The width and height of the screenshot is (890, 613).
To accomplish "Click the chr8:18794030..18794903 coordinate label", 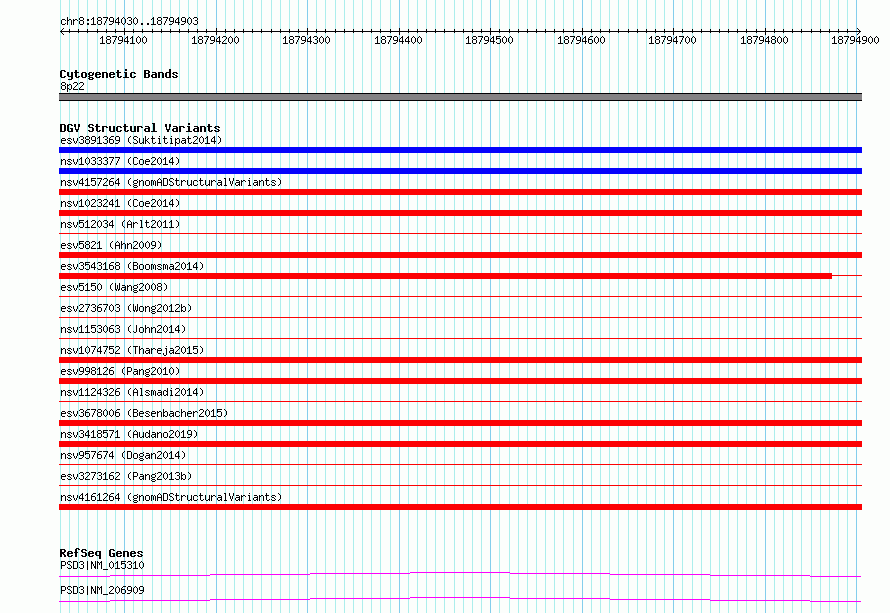I will tap(129, 22).
